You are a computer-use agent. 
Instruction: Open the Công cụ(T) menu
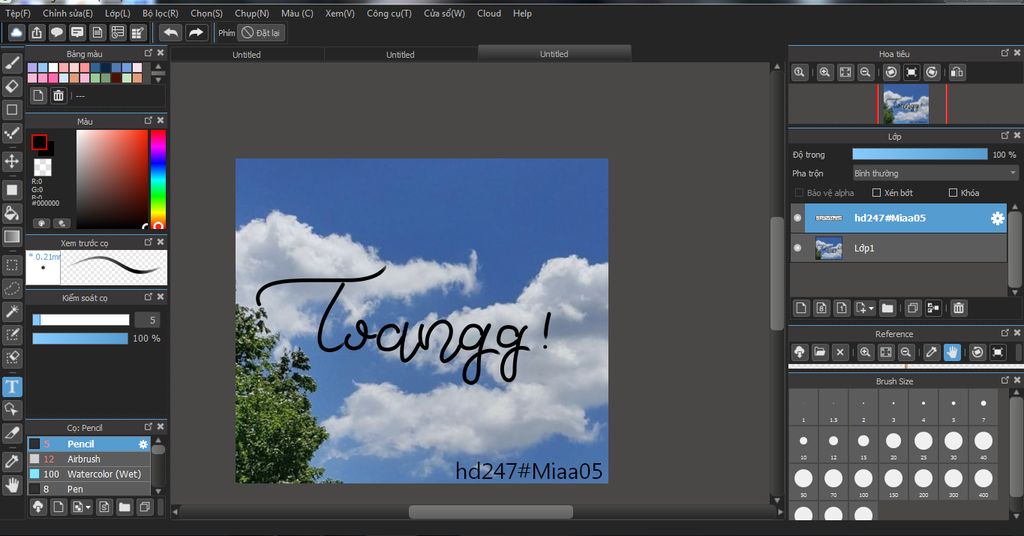click(389, 13)
